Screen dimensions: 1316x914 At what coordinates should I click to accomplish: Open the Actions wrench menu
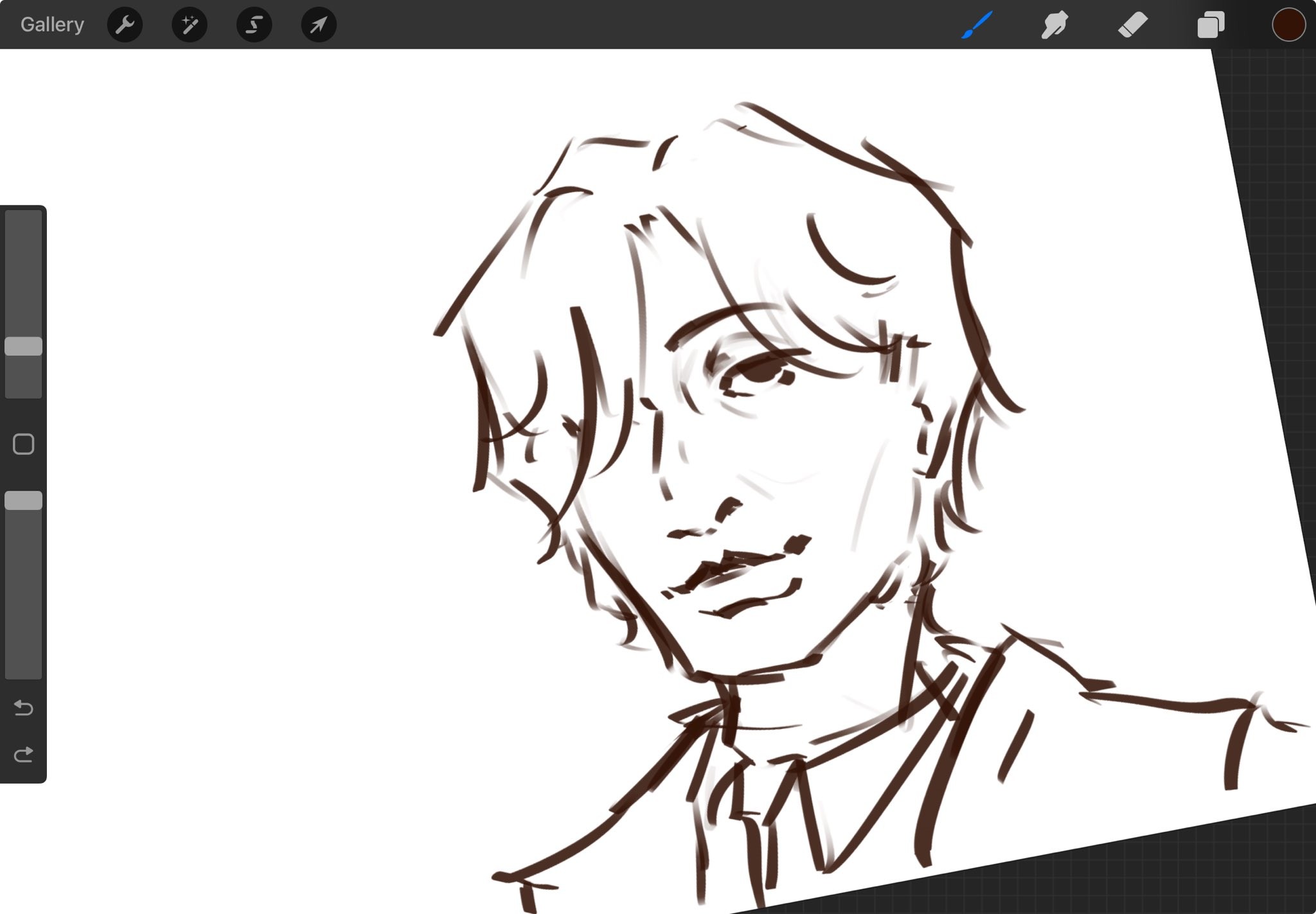125,25
